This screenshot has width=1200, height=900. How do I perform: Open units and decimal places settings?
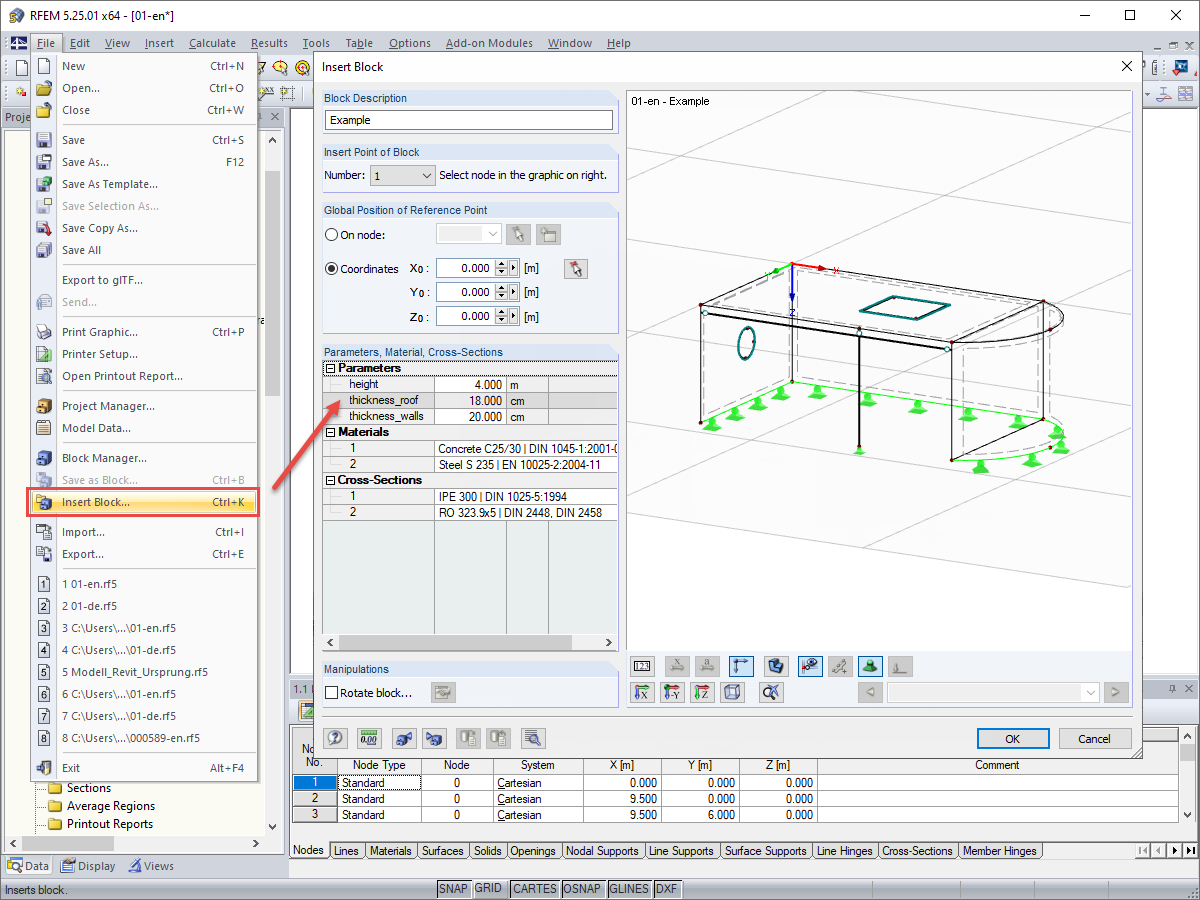(368, 738)
